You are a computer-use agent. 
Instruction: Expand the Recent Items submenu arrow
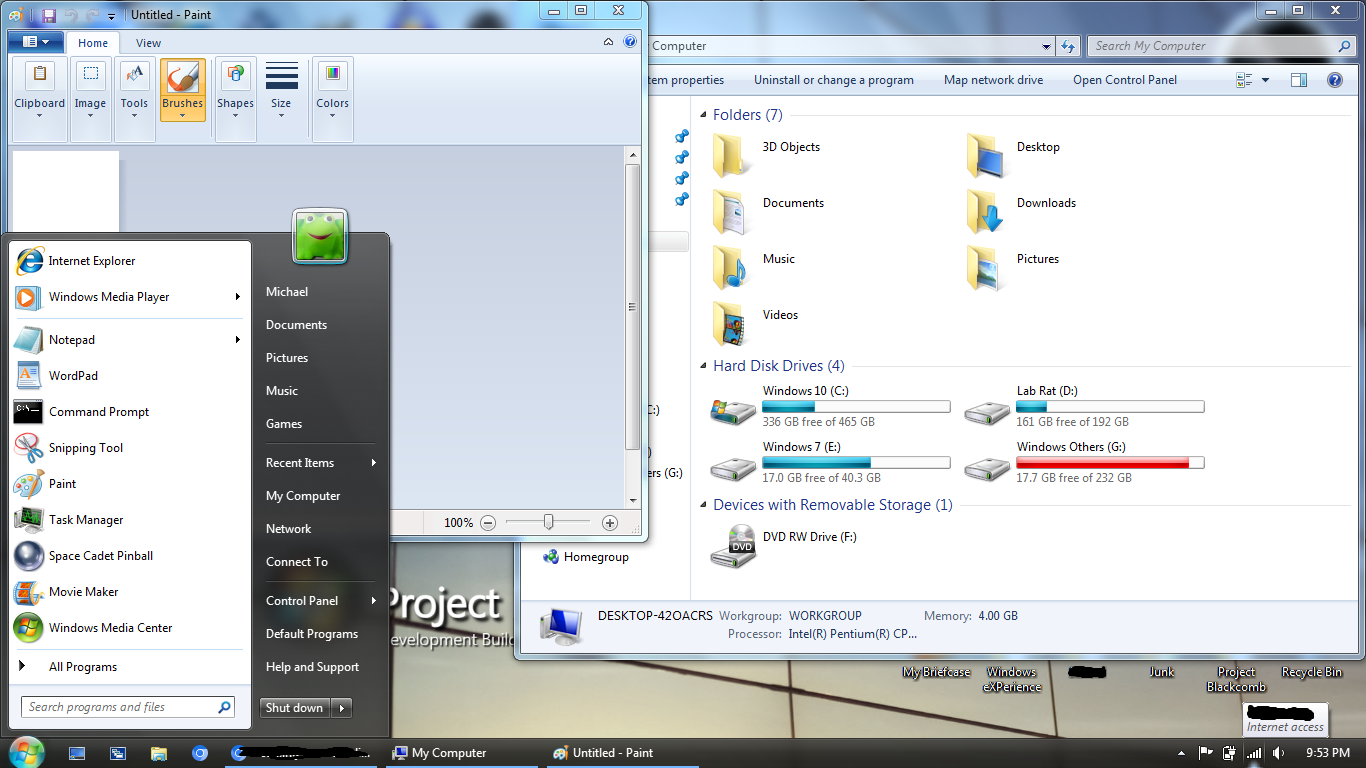374,463
